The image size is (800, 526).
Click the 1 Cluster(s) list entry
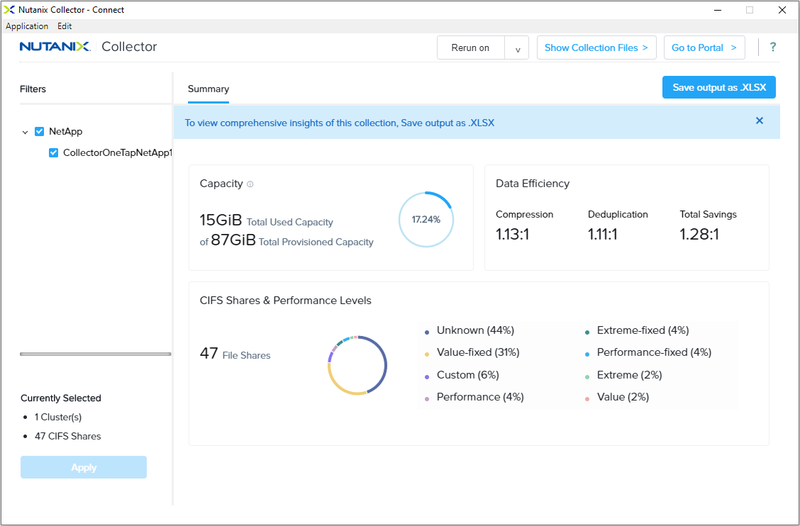(x=58, y=417)
